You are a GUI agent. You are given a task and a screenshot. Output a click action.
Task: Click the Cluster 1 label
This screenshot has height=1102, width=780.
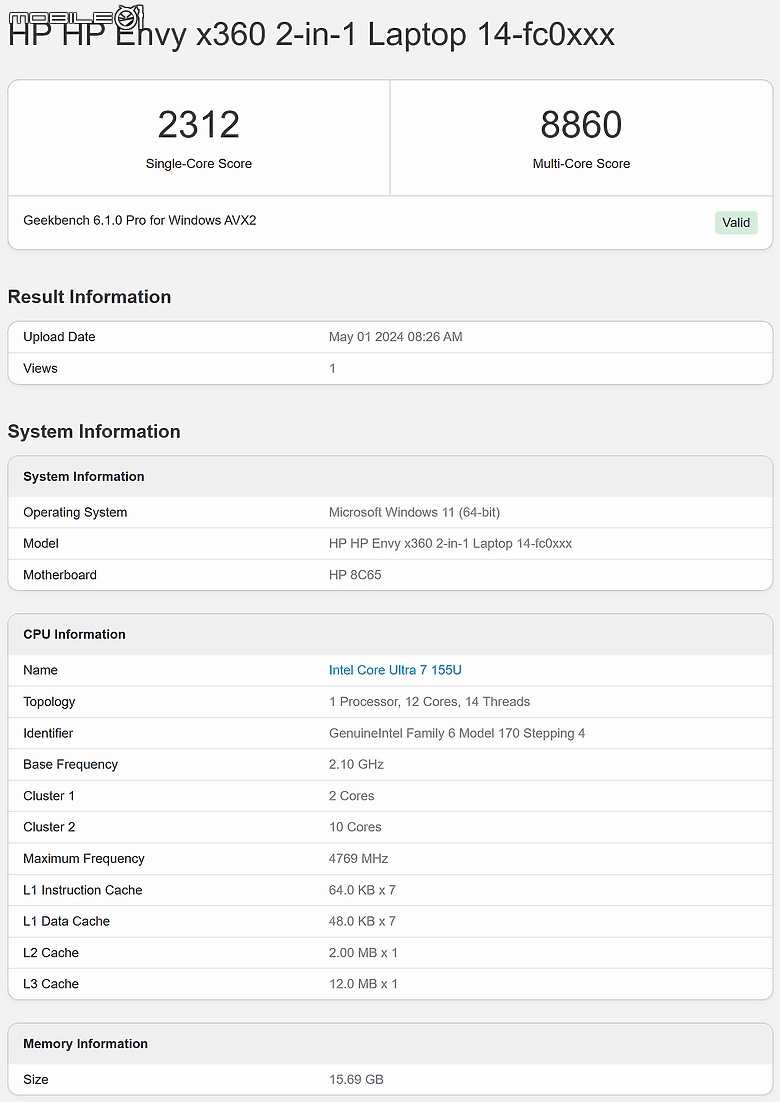pos(48,796)
